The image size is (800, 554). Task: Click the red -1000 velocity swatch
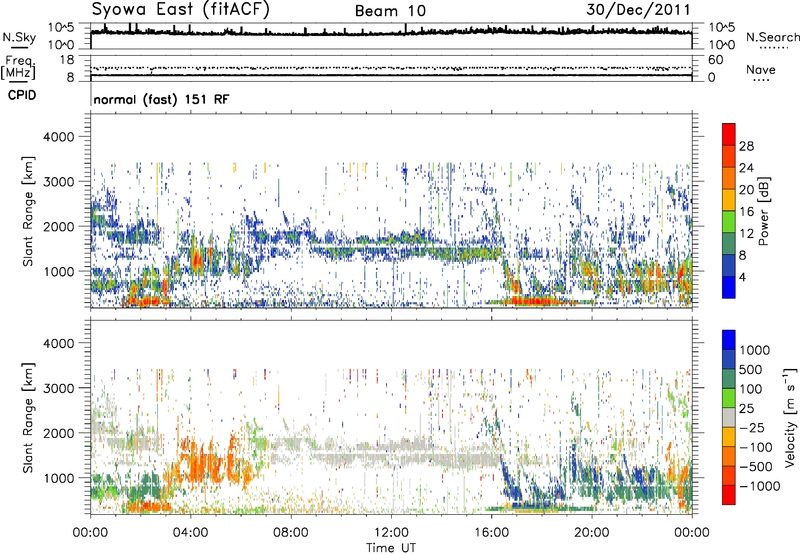[729, 495]
